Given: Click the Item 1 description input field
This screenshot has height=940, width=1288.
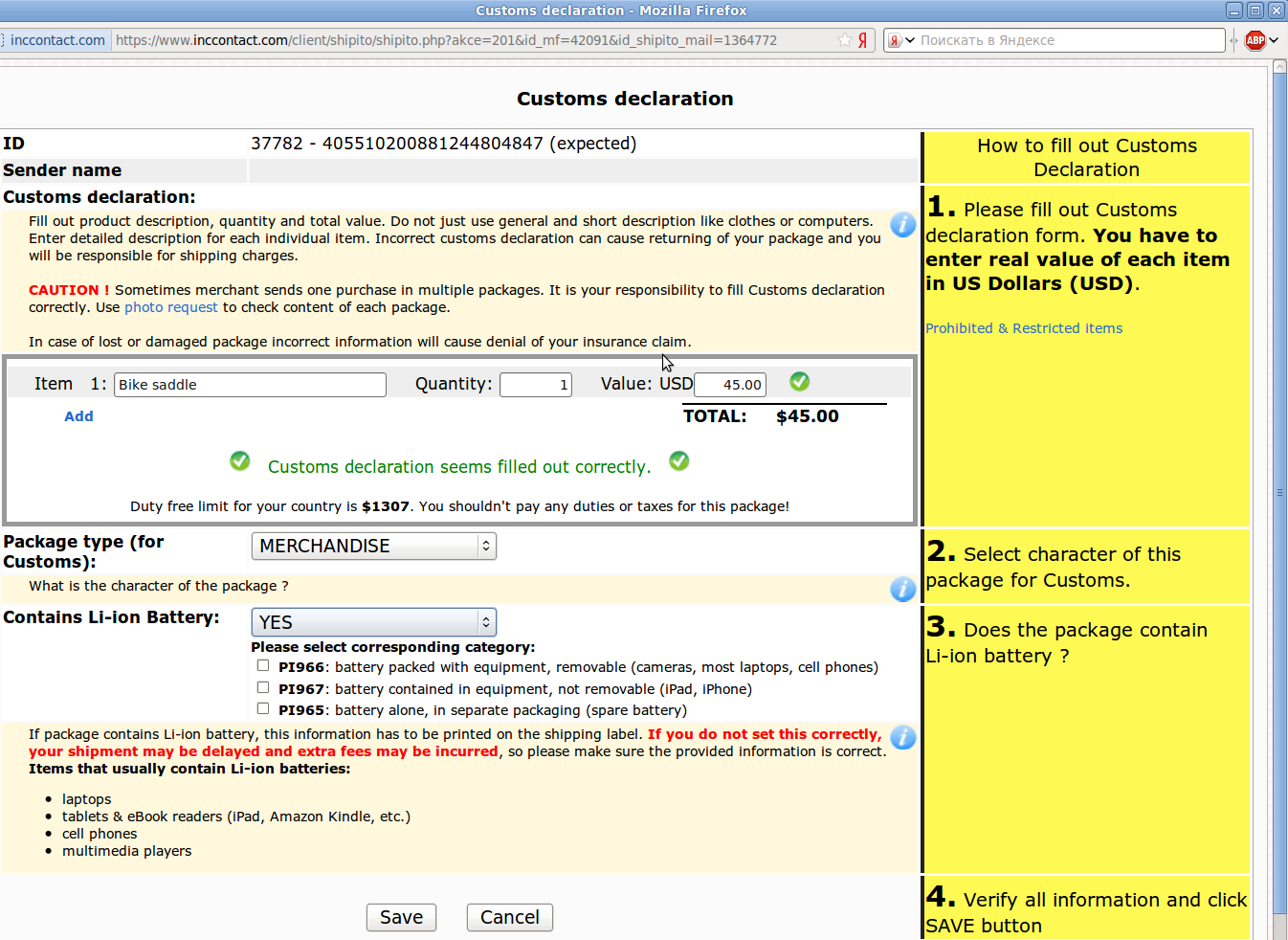Looking at the screenshot, I should click(x=250, y=385).
